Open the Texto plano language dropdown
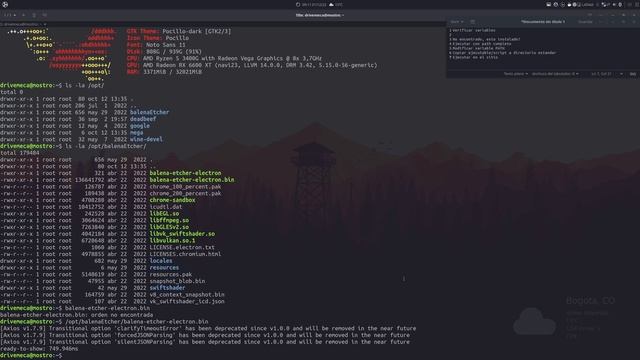640x360 pixels. 516,74
